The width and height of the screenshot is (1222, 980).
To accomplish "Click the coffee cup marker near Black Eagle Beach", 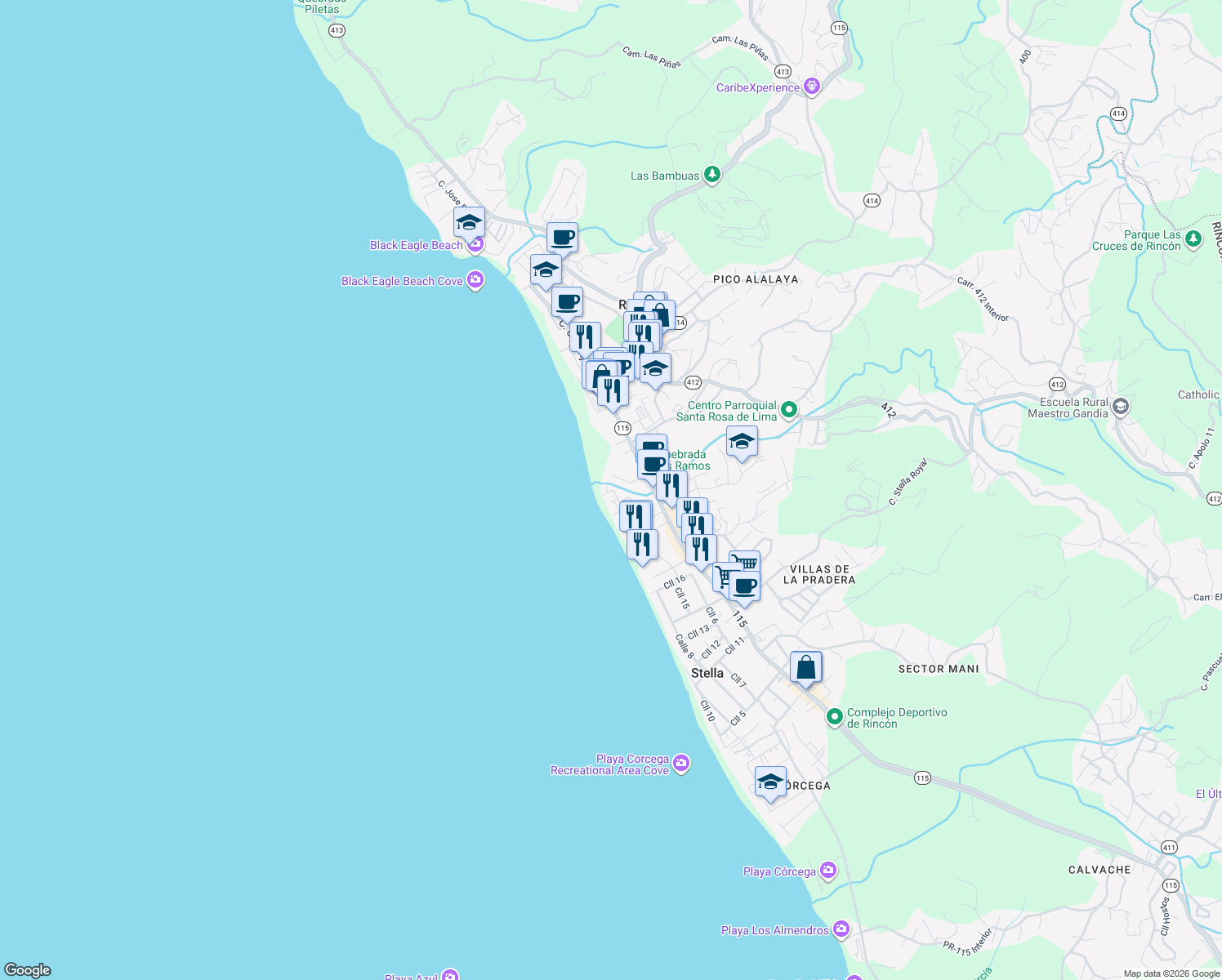I will coord(561,238).
